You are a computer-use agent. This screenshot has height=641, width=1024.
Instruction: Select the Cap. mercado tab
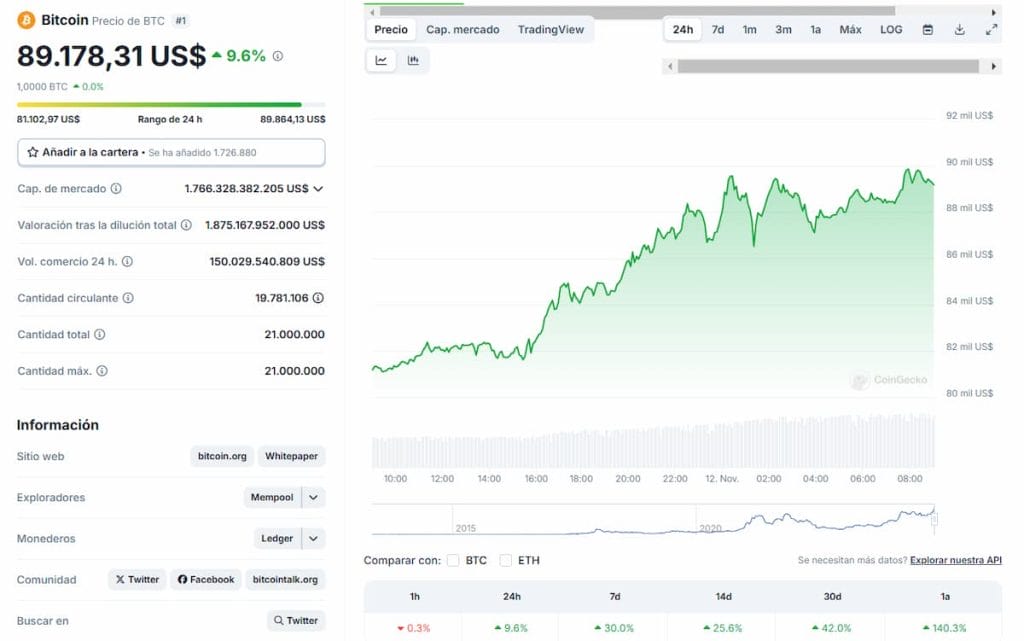point(462,30)
